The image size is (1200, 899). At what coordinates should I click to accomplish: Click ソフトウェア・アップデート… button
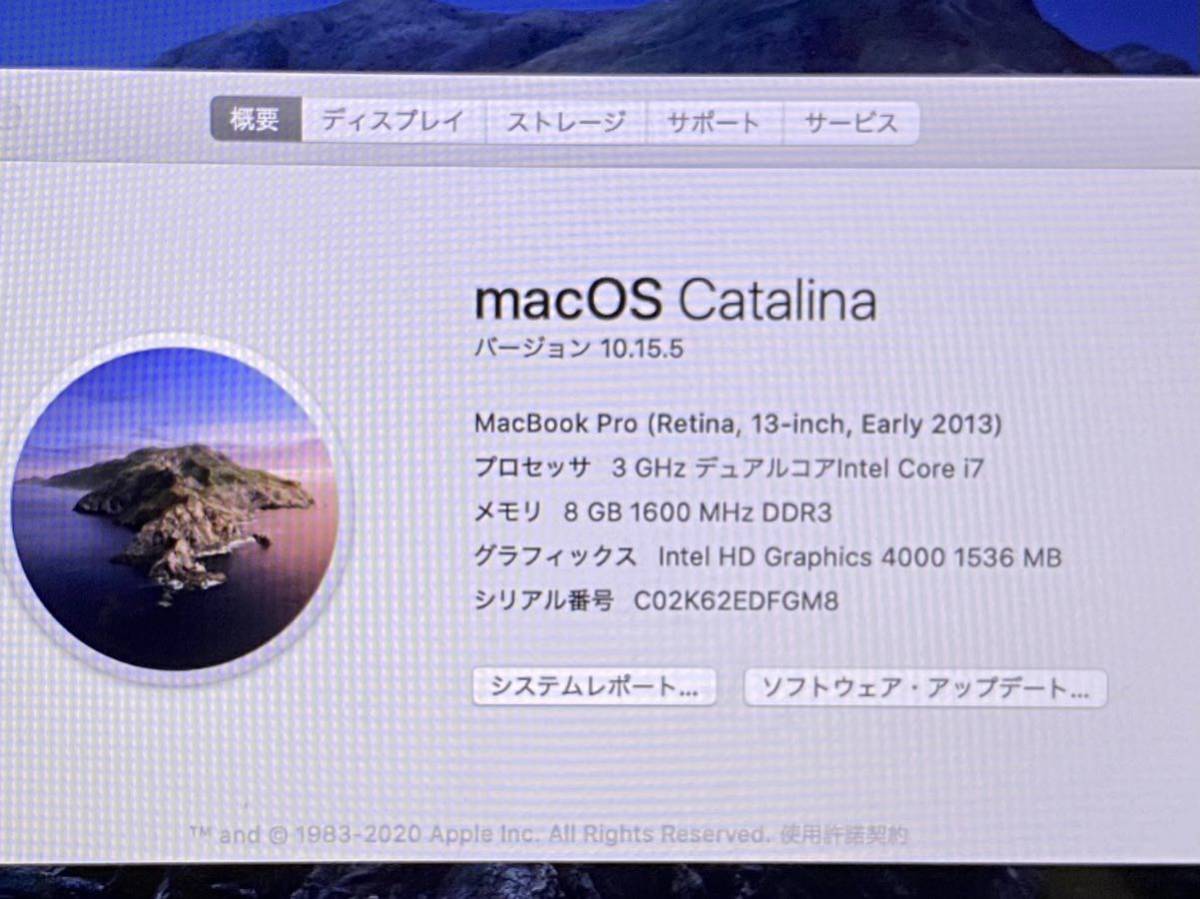(x=925, y=688)
